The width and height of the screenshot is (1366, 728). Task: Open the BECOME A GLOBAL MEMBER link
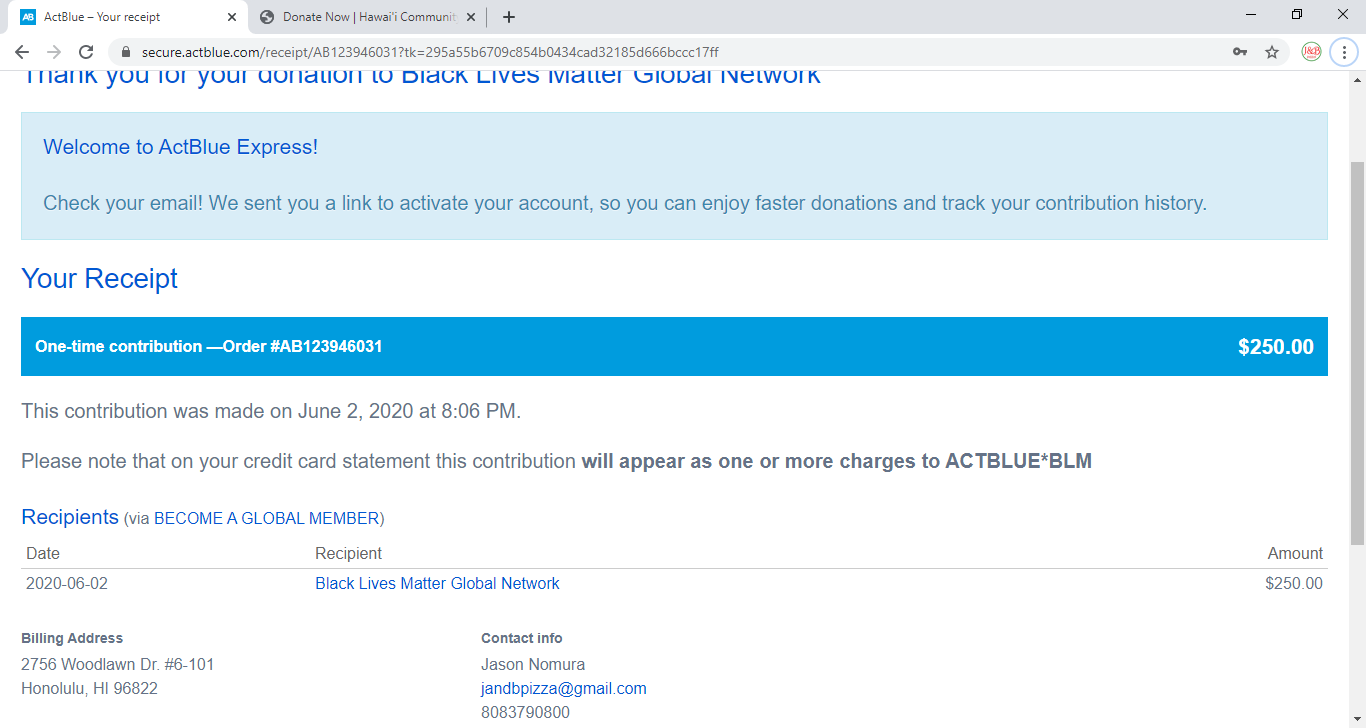(x=266, y=518)
